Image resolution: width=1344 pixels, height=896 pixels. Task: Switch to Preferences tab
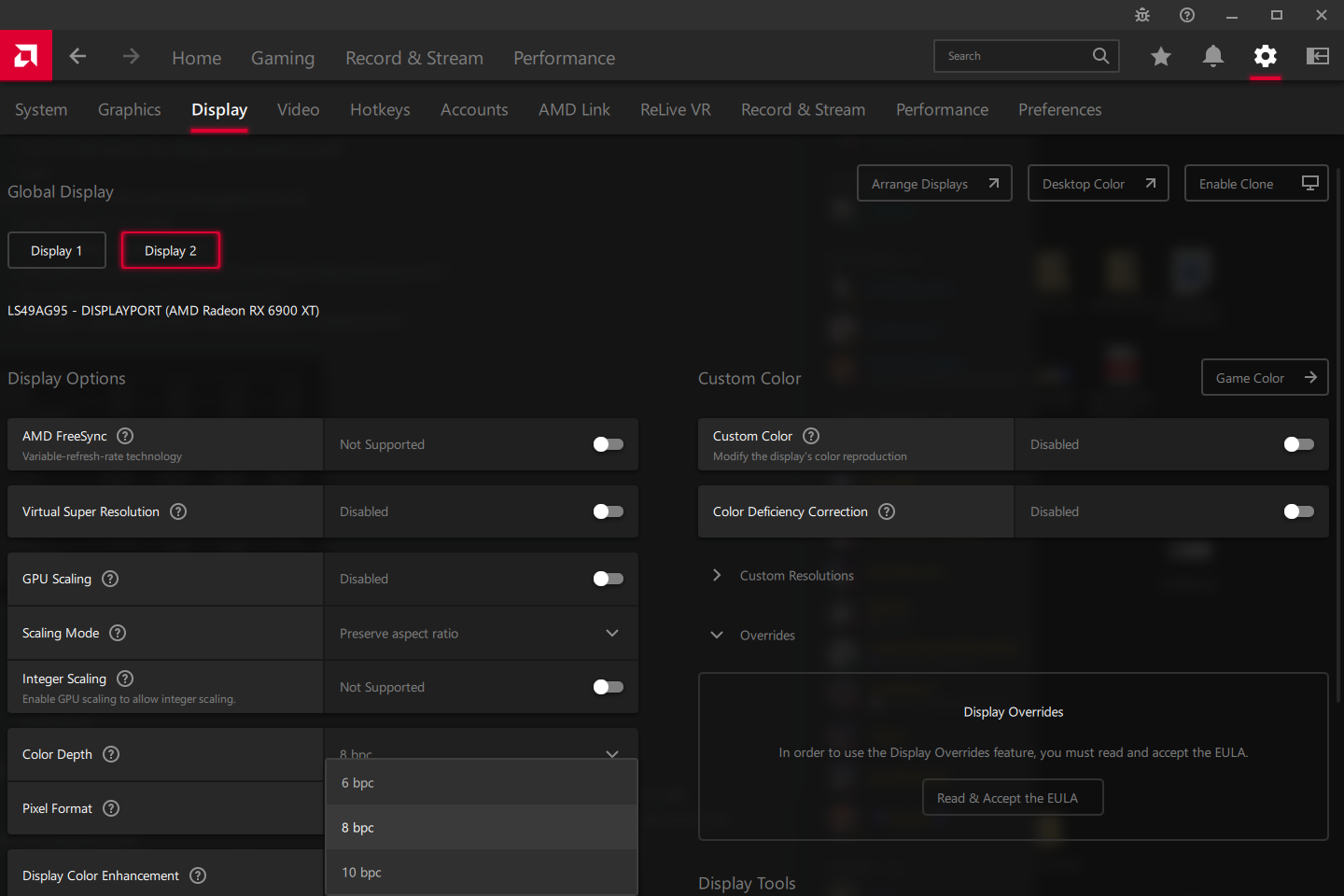(1060, 109)
